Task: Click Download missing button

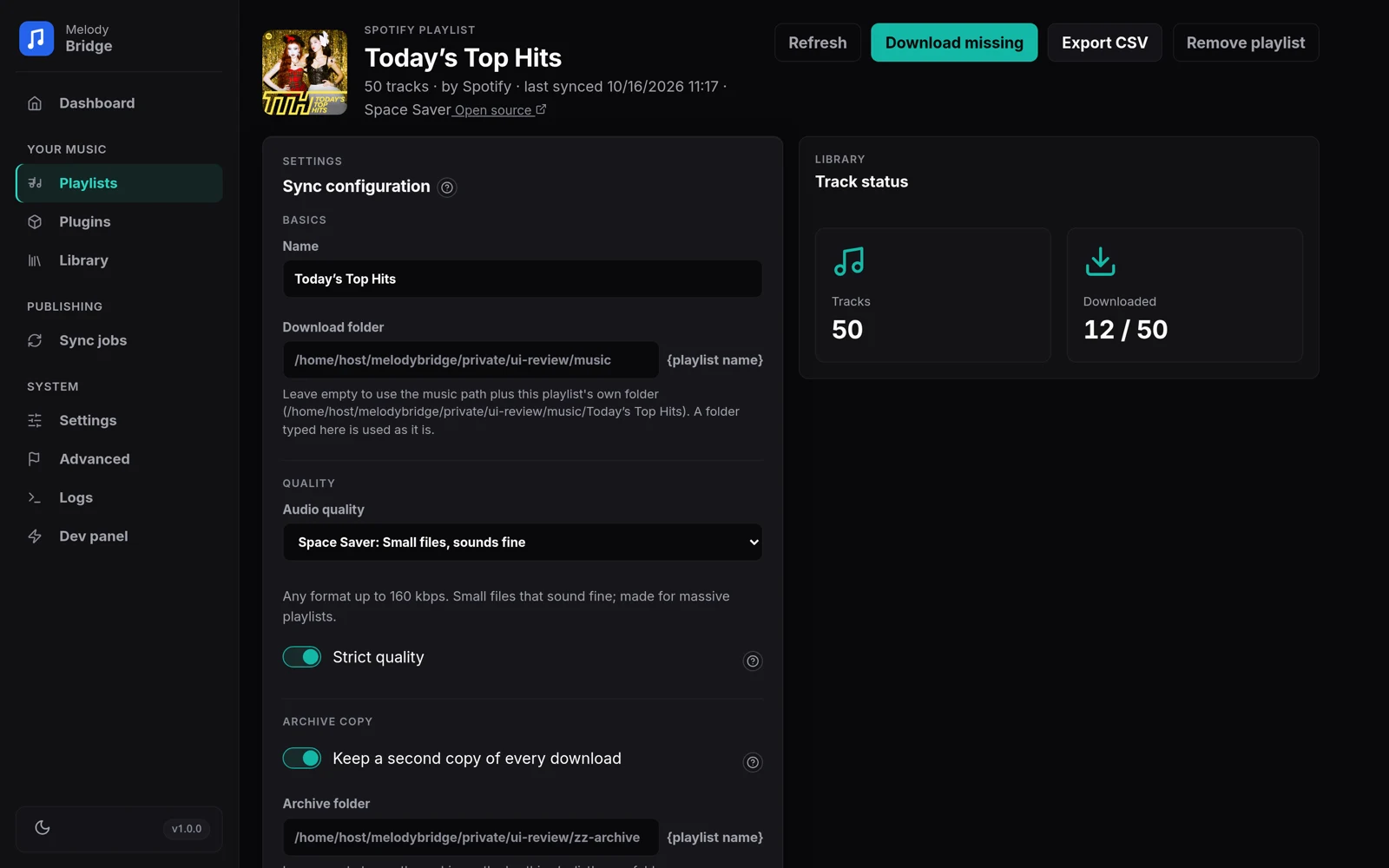Action: point(954,43)
